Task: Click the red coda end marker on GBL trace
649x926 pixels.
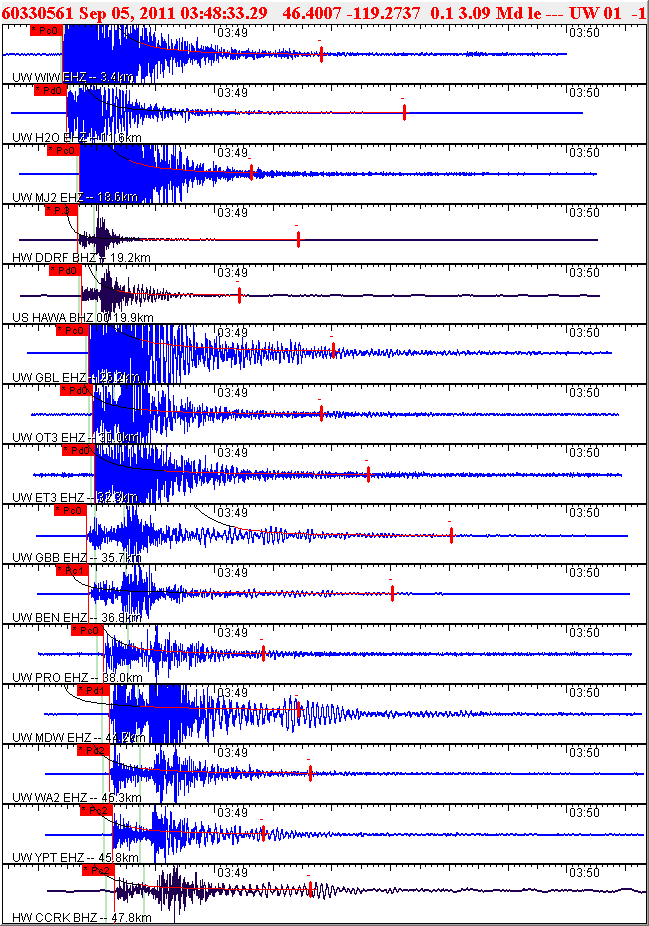Action: coord(333,351)
